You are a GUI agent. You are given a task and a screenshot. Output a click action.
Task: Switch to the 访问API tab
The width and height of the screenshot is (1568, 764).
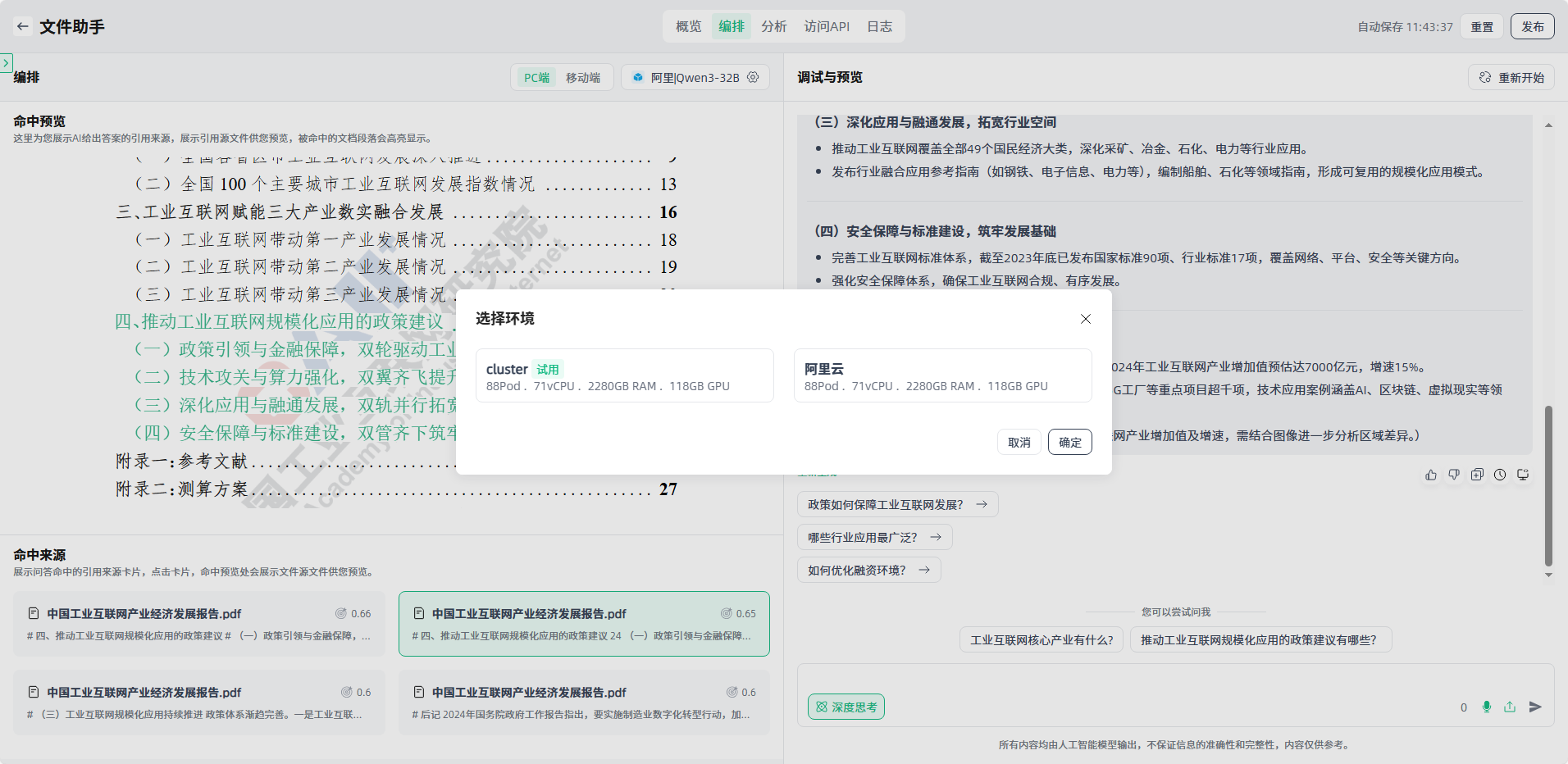click(826, 26)
